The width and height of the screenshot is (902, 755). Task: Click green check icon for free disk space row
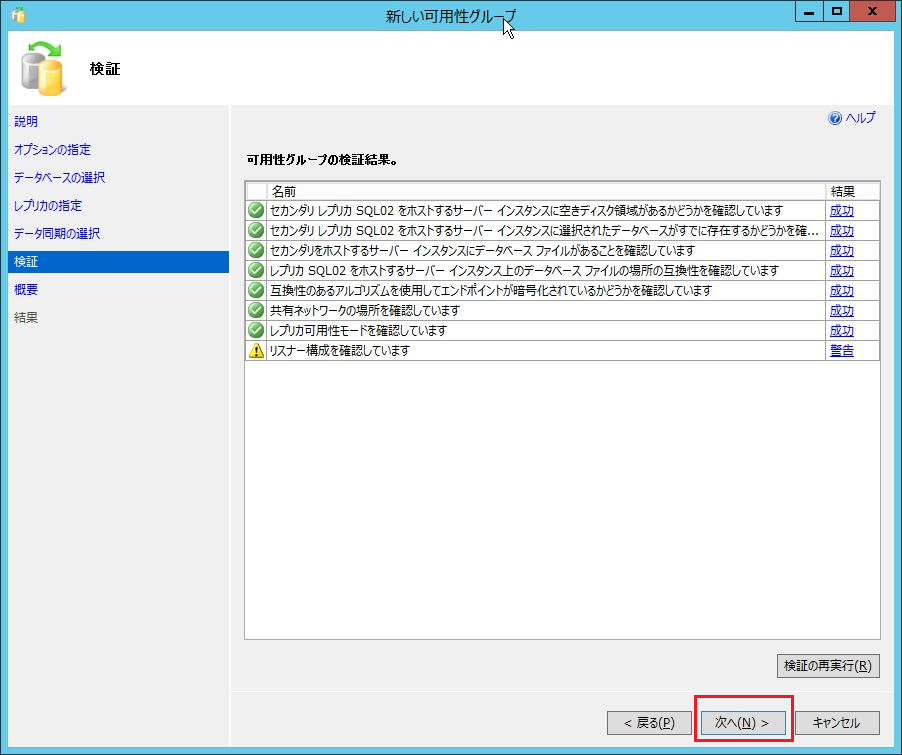(256, 211)
